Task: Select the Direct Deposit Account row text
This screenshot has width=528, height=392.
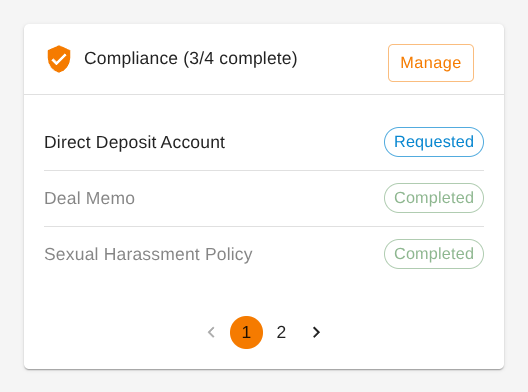Action: (x=134, y=142)
